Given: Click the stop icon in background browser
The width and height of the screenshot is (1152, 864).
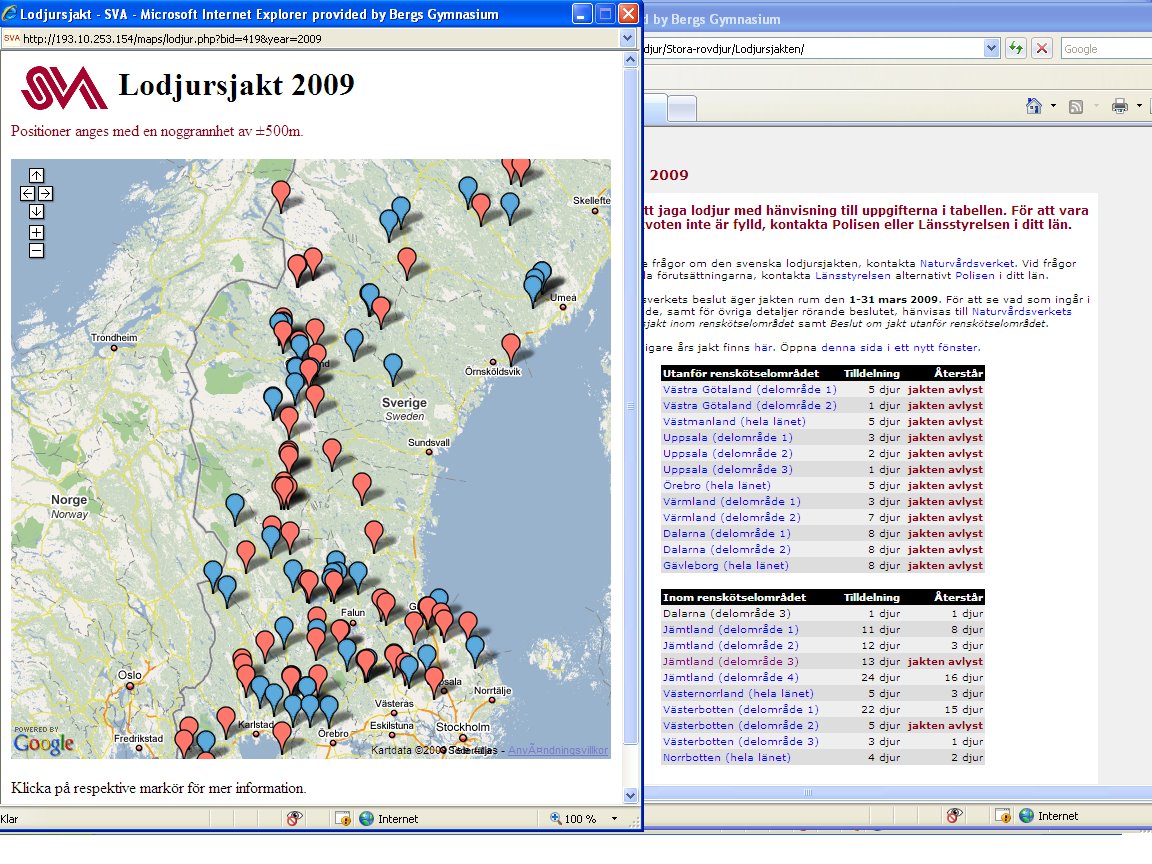Looking at the screenshot, I should (x=1041, y=48).
